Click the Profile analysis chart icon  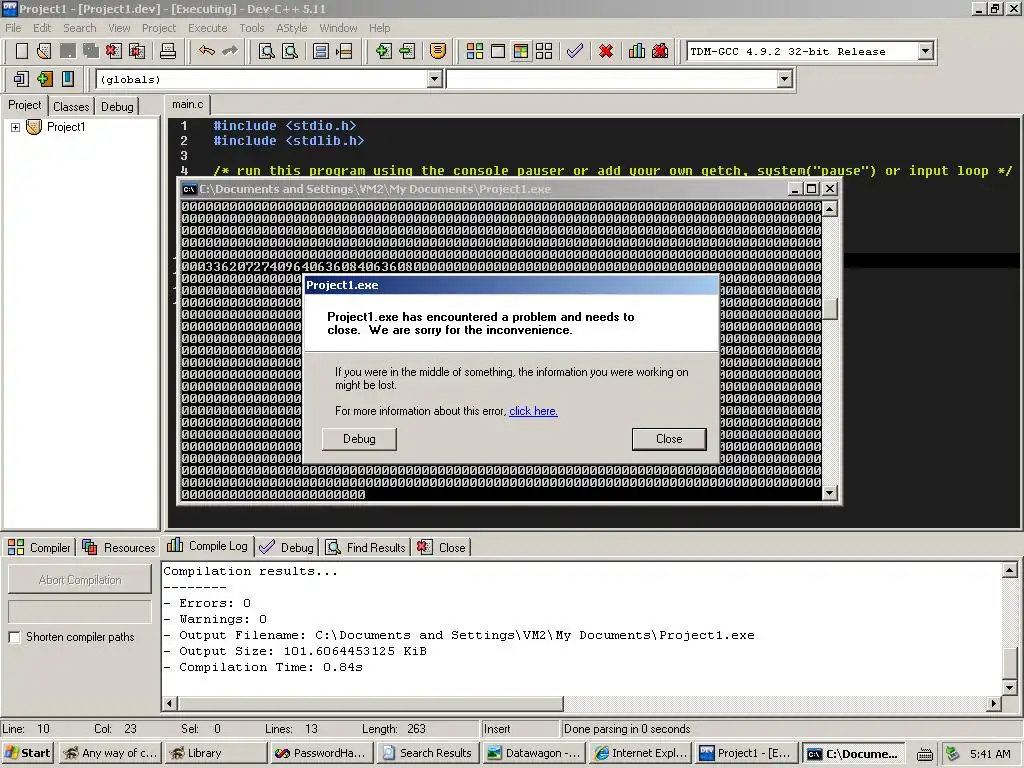point(637,51)
